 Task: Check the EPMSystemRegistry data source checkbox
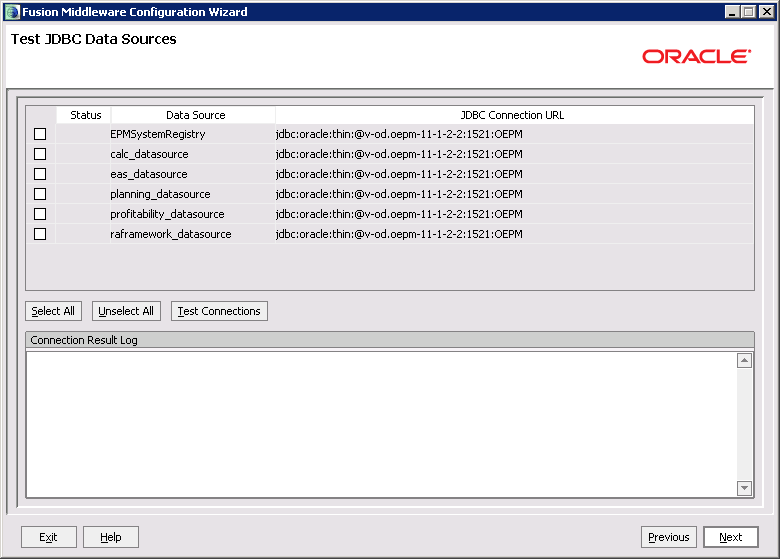click(40, 134)
